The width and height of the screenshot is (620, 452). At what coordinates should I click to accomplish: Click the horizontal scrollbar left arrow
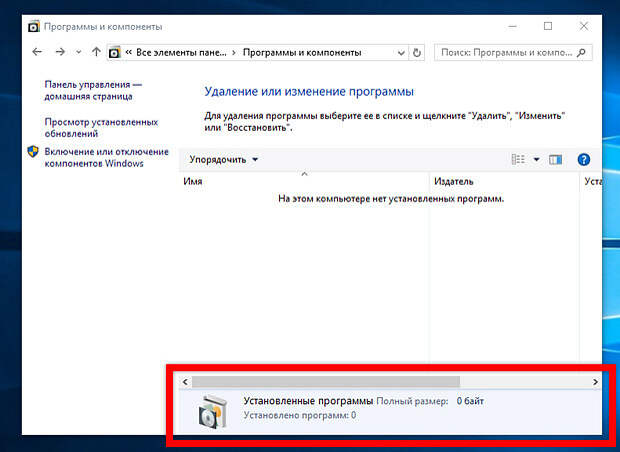185,382
